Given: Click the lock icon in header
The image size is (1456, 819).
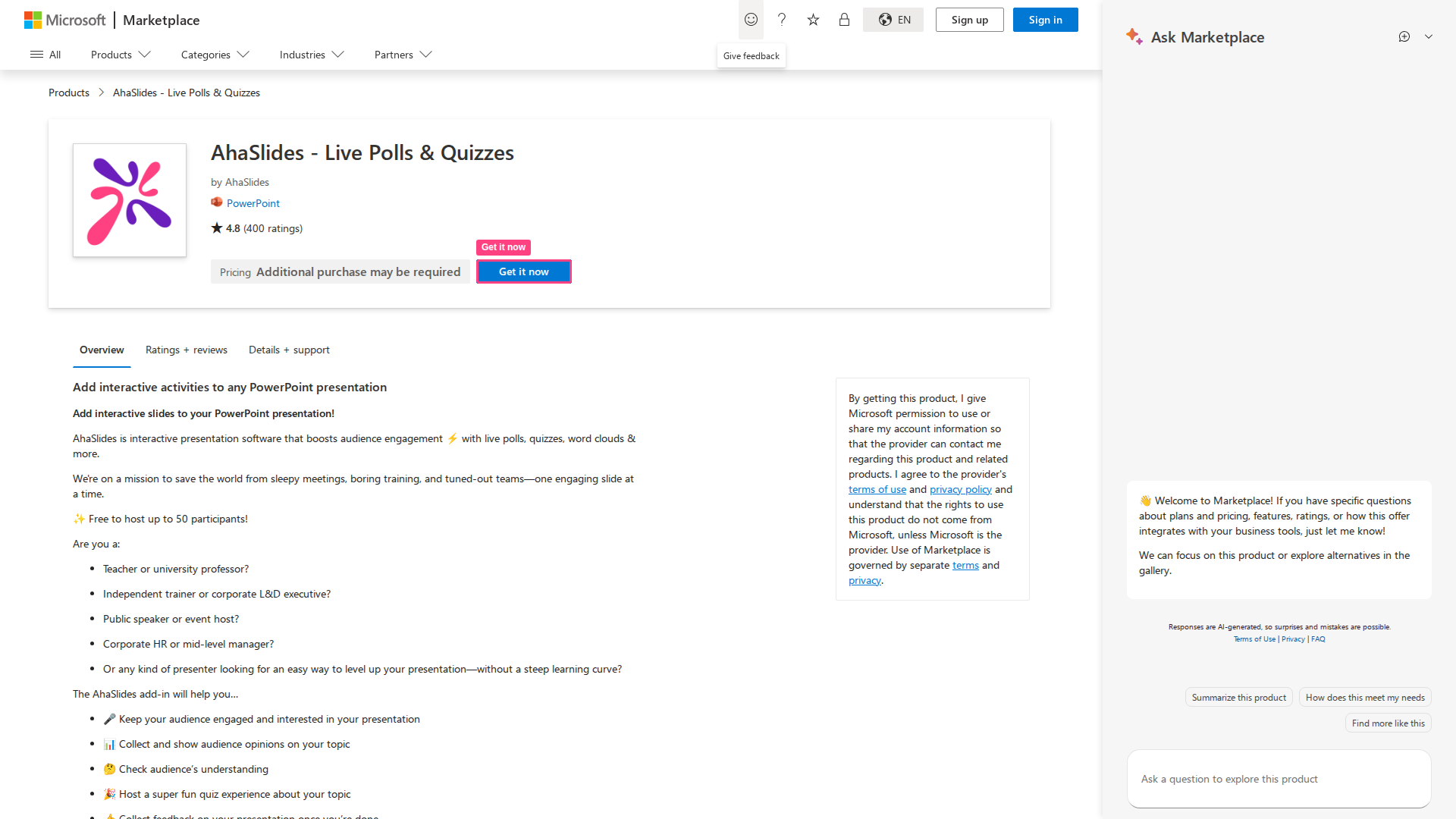Looking at the screenshot, I should tap(844, 20).
